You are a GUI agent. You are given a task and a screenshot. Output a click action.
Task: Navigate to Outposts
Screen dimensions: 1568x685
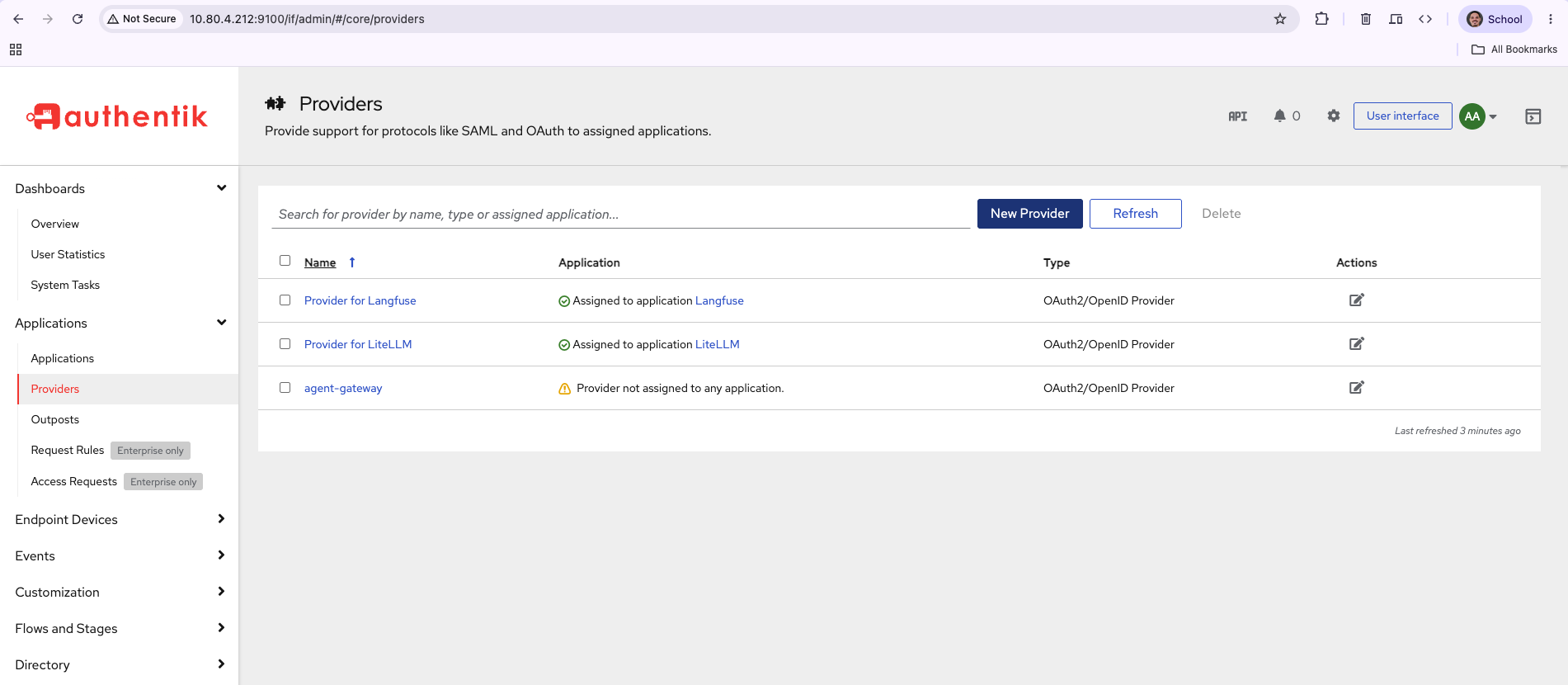pyautogui.click(x=55, y=419)
